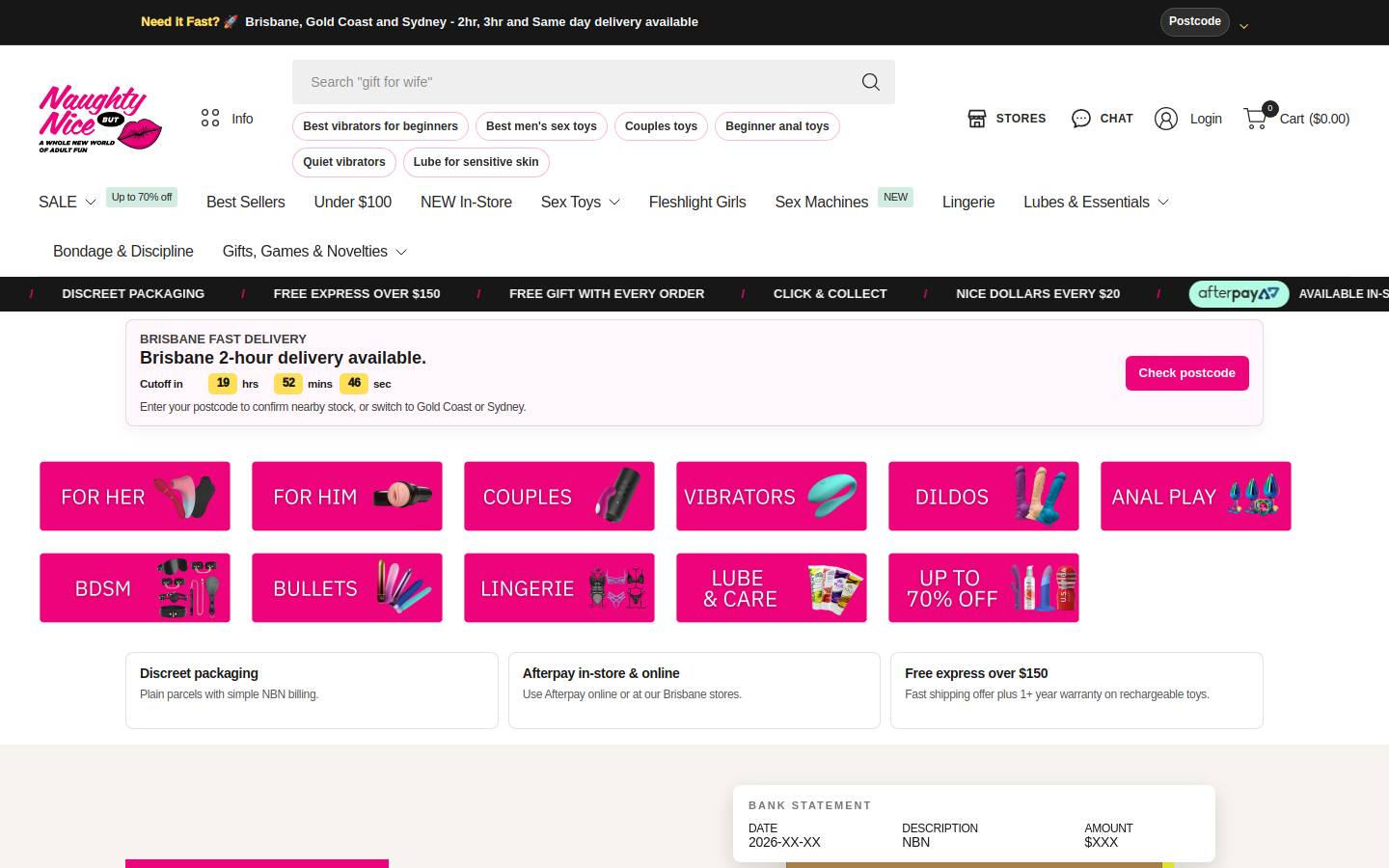The width and height of the screenshot is (1389, 868).
Task: Open the COUPLES category tile
Action: point(559,496)
